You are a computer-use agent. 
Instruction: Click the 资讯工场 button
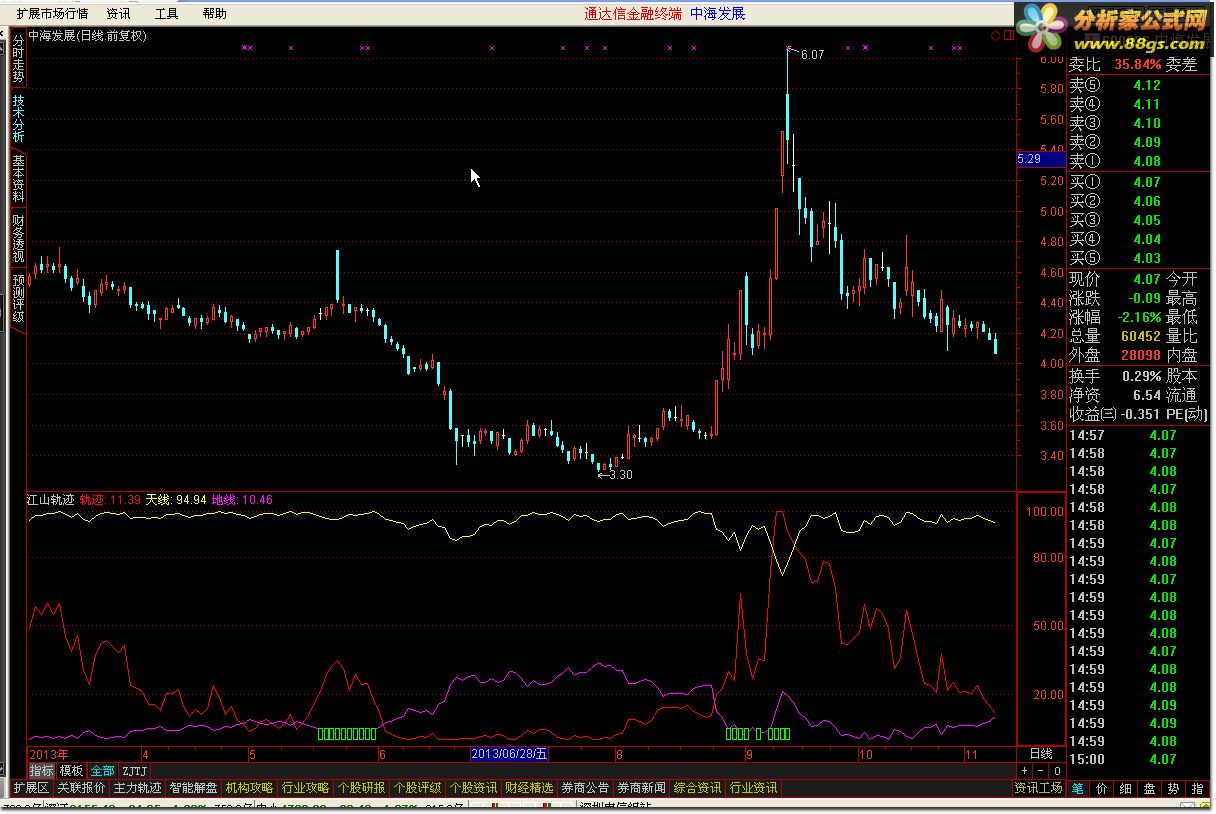tap(1038, 788)
